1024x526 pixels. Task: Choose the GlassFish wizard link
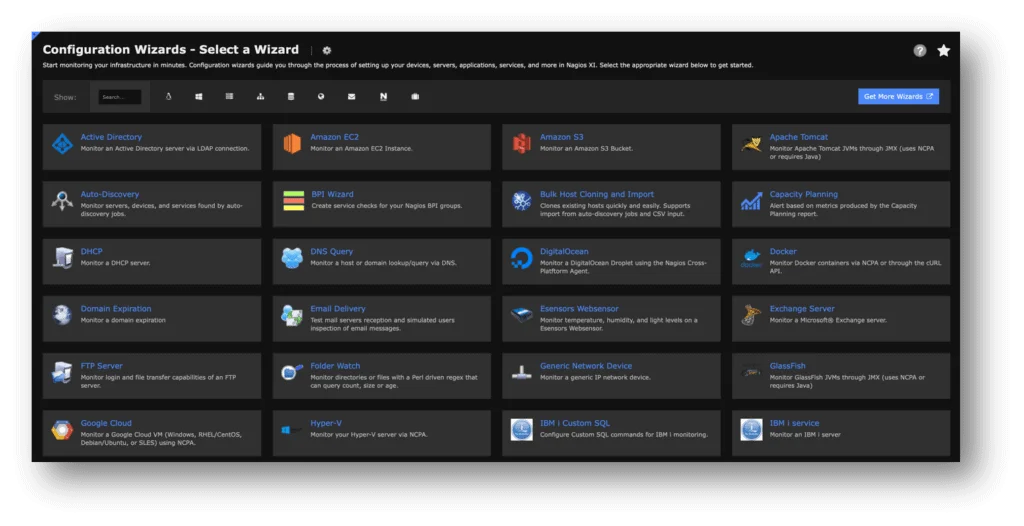pyautogui.click(x=788, y=366)
